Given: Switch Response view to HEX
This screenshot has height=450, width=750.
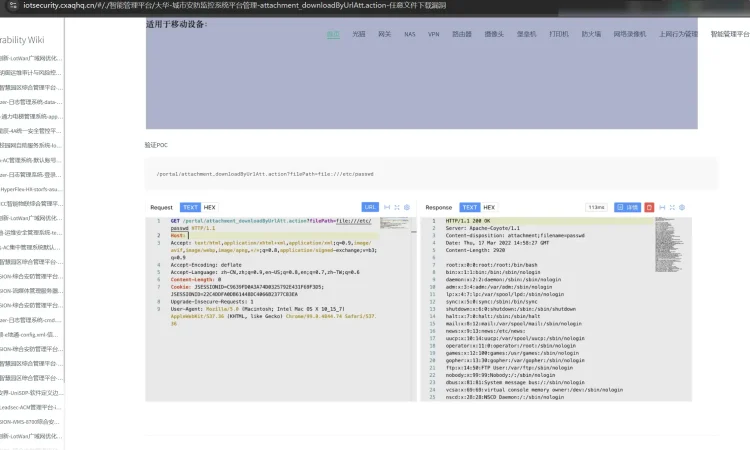Looking at the screenshot, I should [x=489, y=207].
